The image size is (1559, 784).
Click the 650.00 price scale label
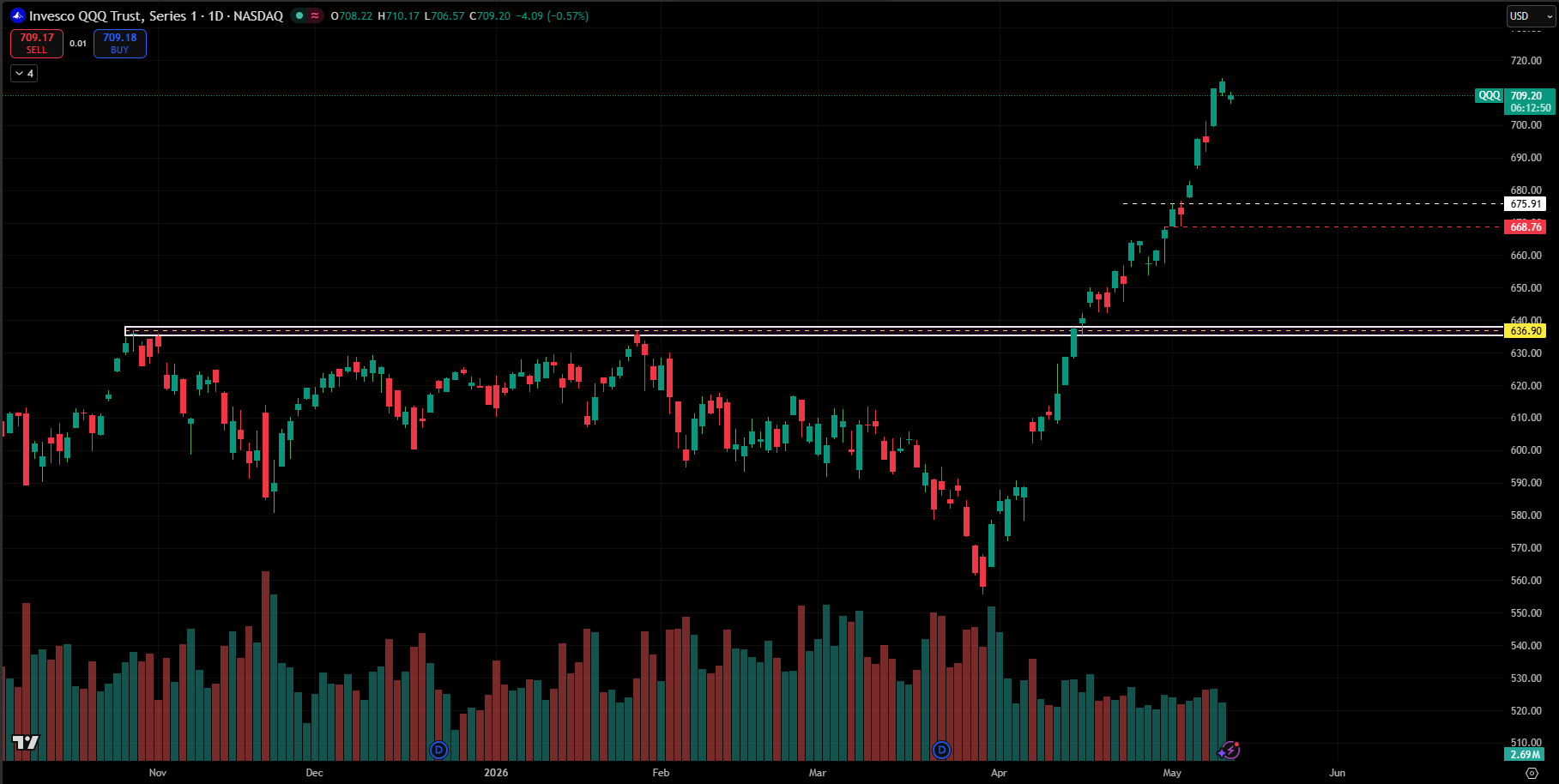click(1526, 288)
